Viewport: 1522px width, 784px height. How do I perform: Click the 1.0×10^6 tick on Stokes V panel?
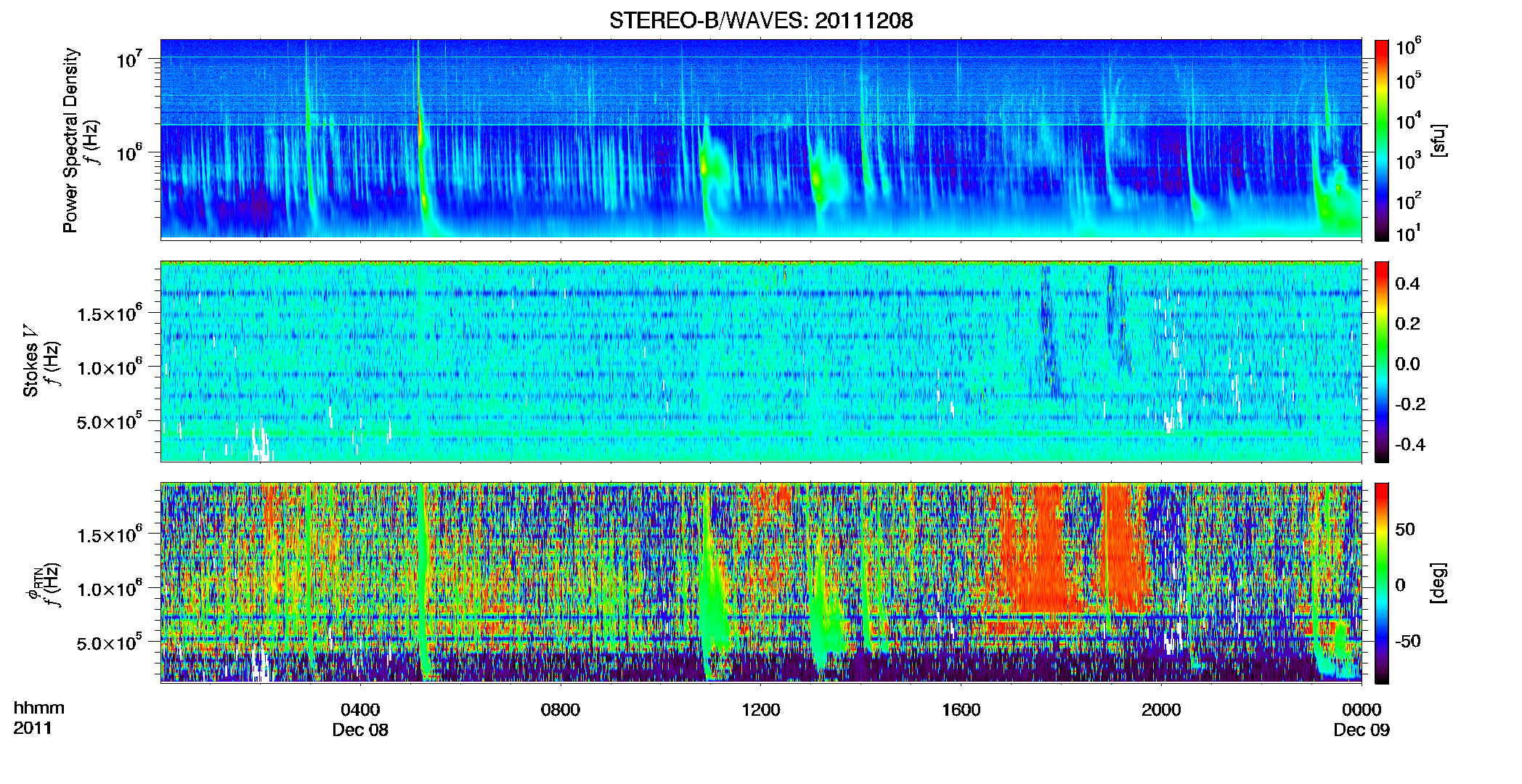point(110,367)
